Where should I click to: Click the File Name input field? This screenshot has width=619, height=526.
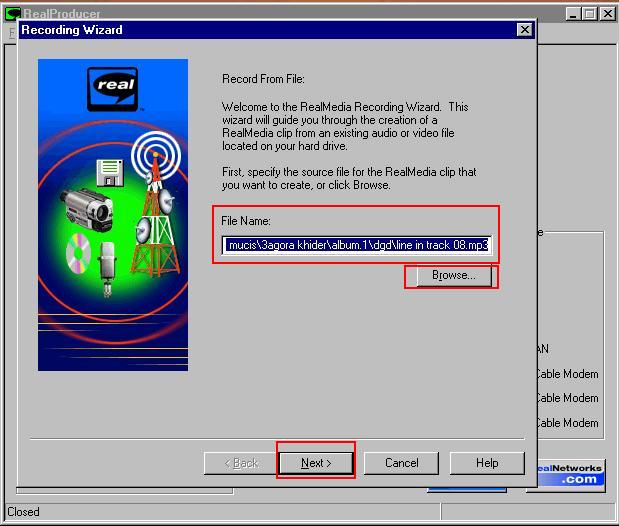pyautogui.click(x=357, y=245)
